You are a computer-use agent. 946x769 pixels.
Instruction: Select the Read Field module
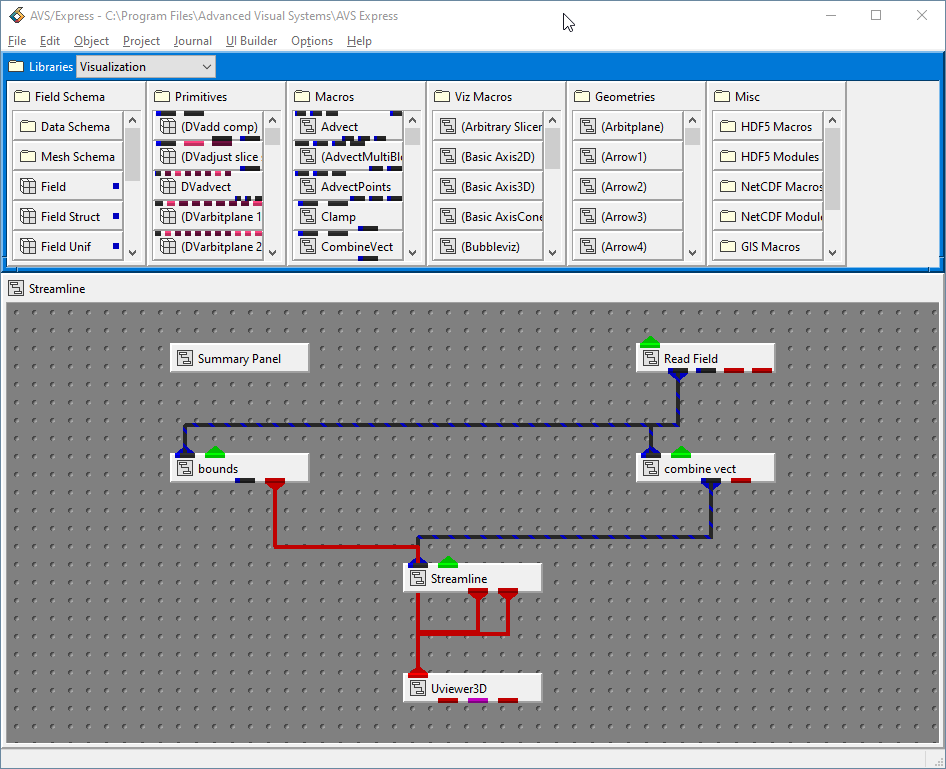click(x=705, y=358)
